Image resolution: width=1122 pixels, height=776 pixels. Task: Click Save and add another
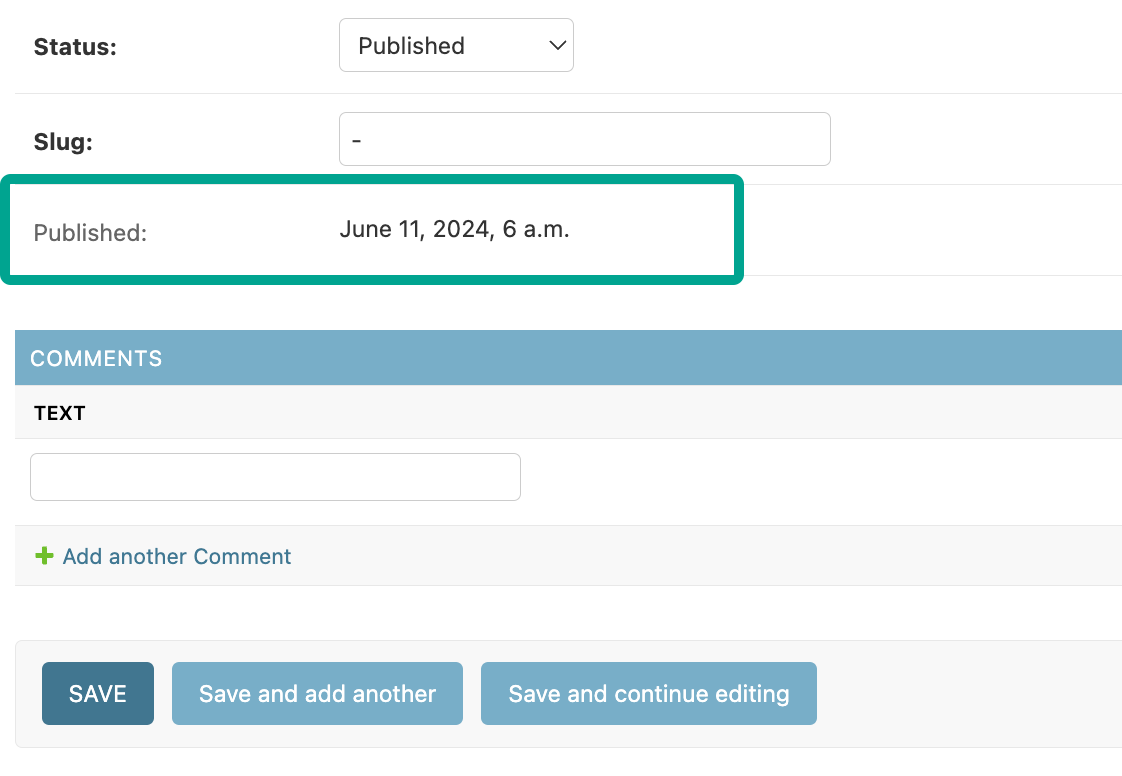(x=317, y=693)
